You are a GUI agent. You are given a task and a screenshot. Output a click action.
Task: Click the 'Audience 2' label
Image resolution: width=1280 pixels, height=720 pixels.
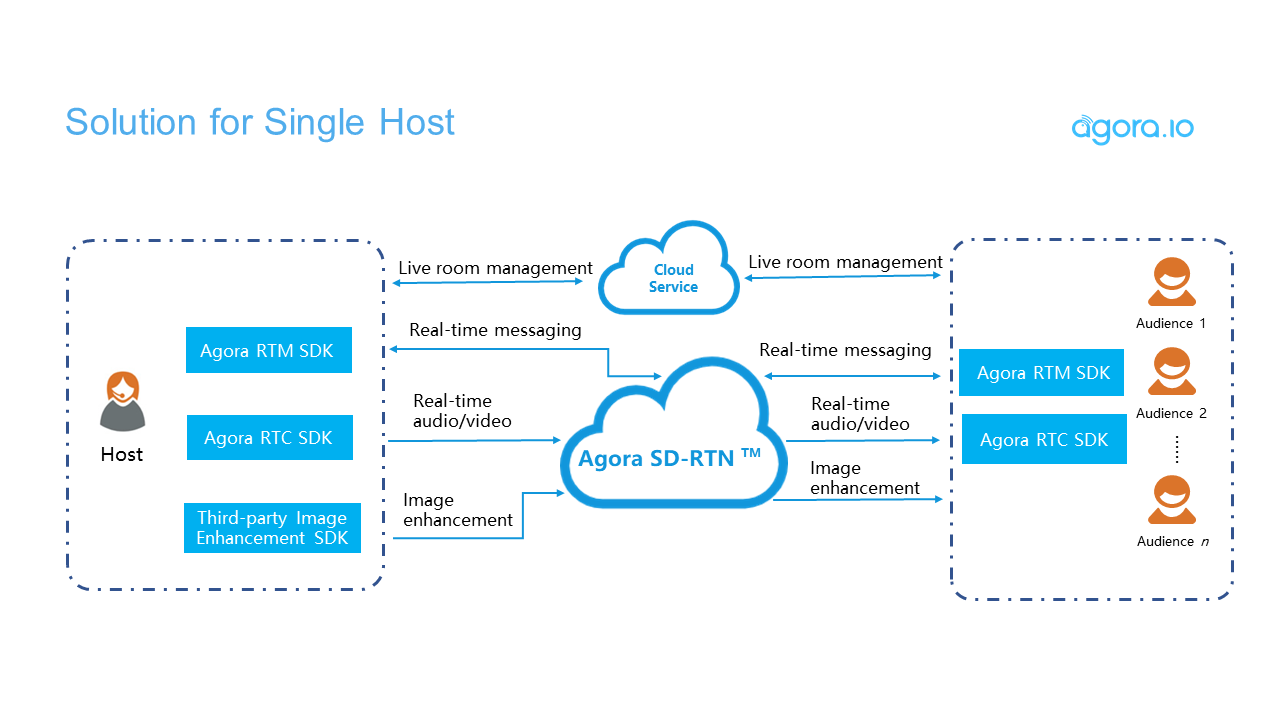[x=1171, y=413]
